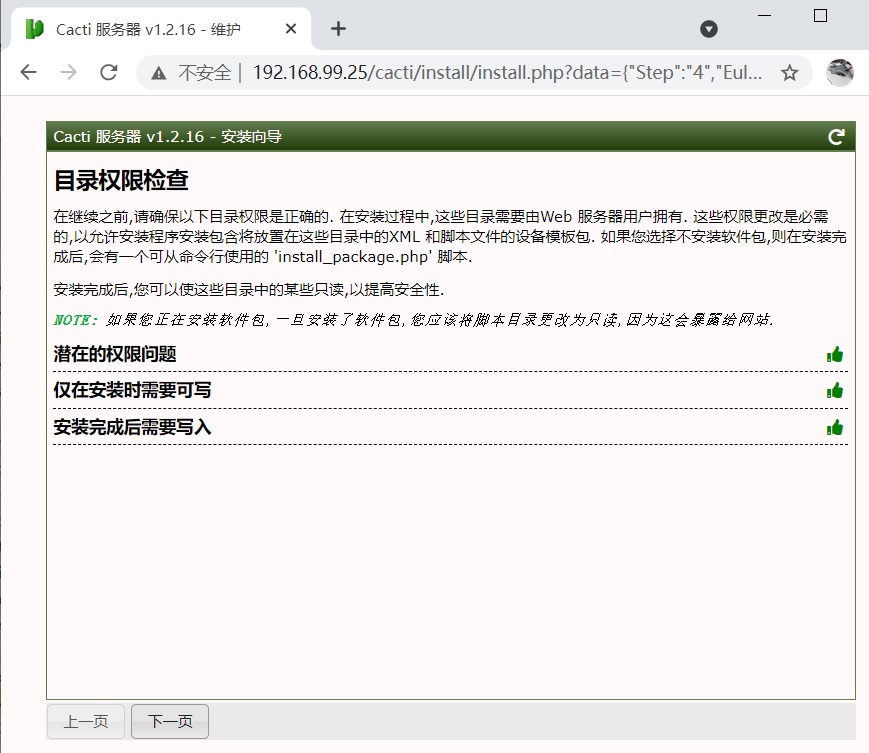Close the Cacti 服务器 tab

coord(292,29)
